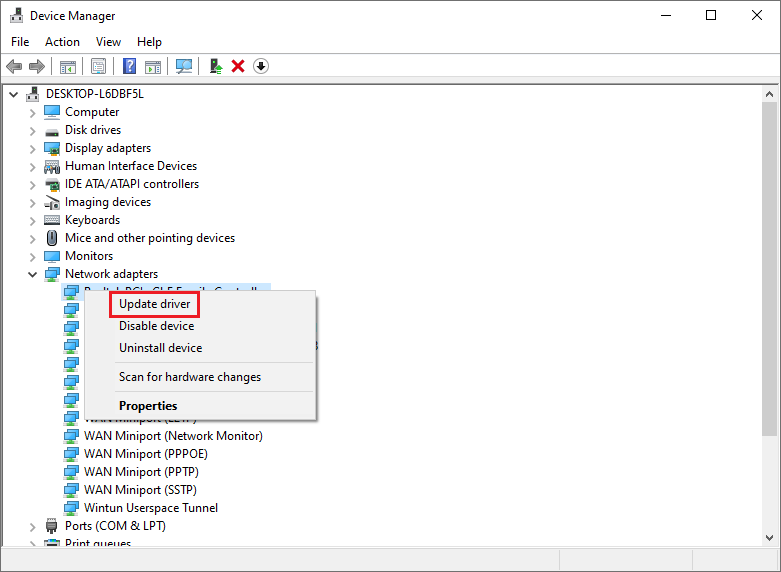
Task: Open the View menu
Action: 108,42
